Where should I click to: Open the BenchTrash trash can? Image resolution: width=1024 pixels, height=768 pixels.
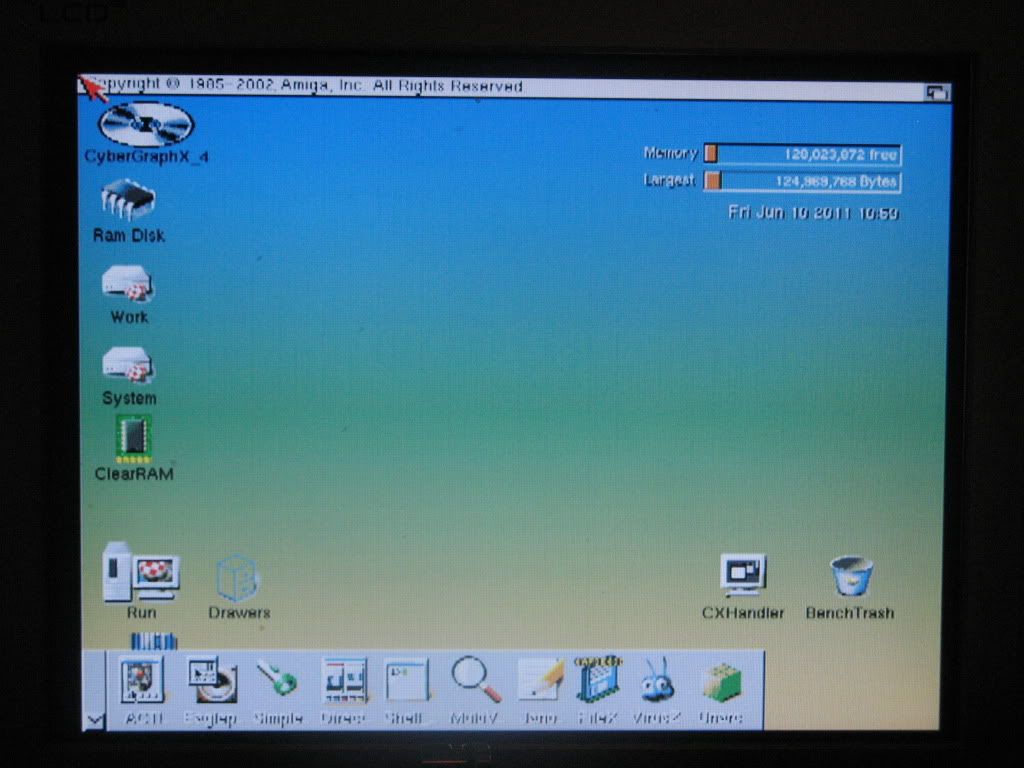coord(851,577)
